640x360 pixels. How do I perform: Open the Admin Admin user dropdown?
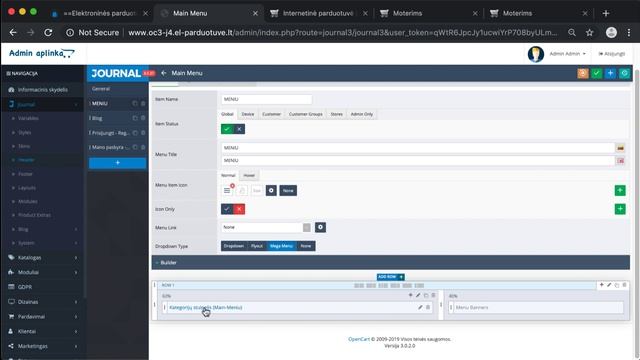tap(567, 54)
